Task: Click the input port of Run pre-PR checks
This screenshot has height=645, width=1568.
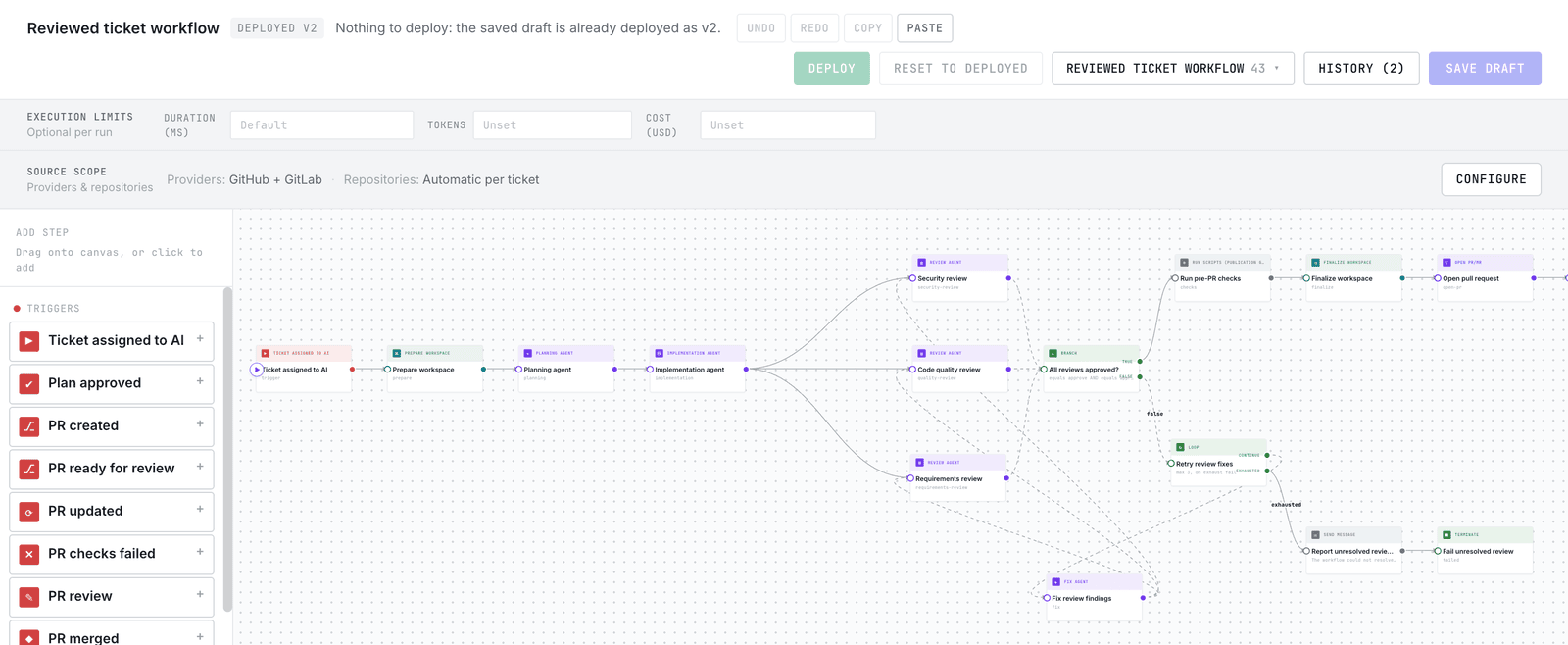Action: pyautogui.click(x=1175, y=278)
